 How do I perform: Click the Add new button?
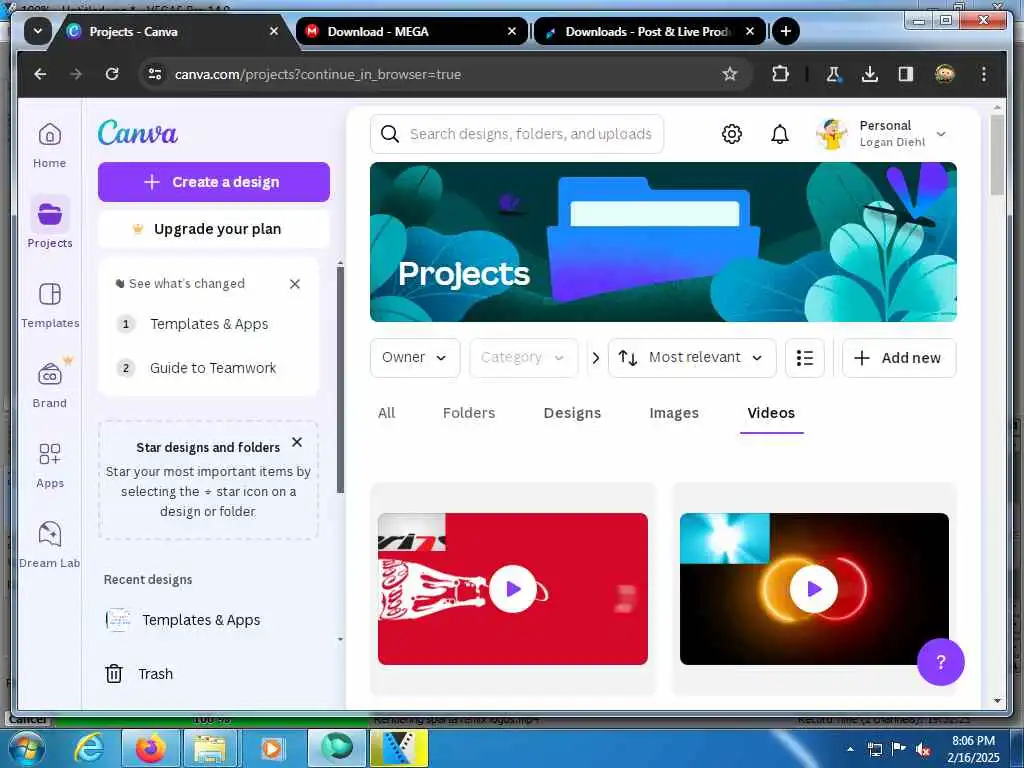899,358
